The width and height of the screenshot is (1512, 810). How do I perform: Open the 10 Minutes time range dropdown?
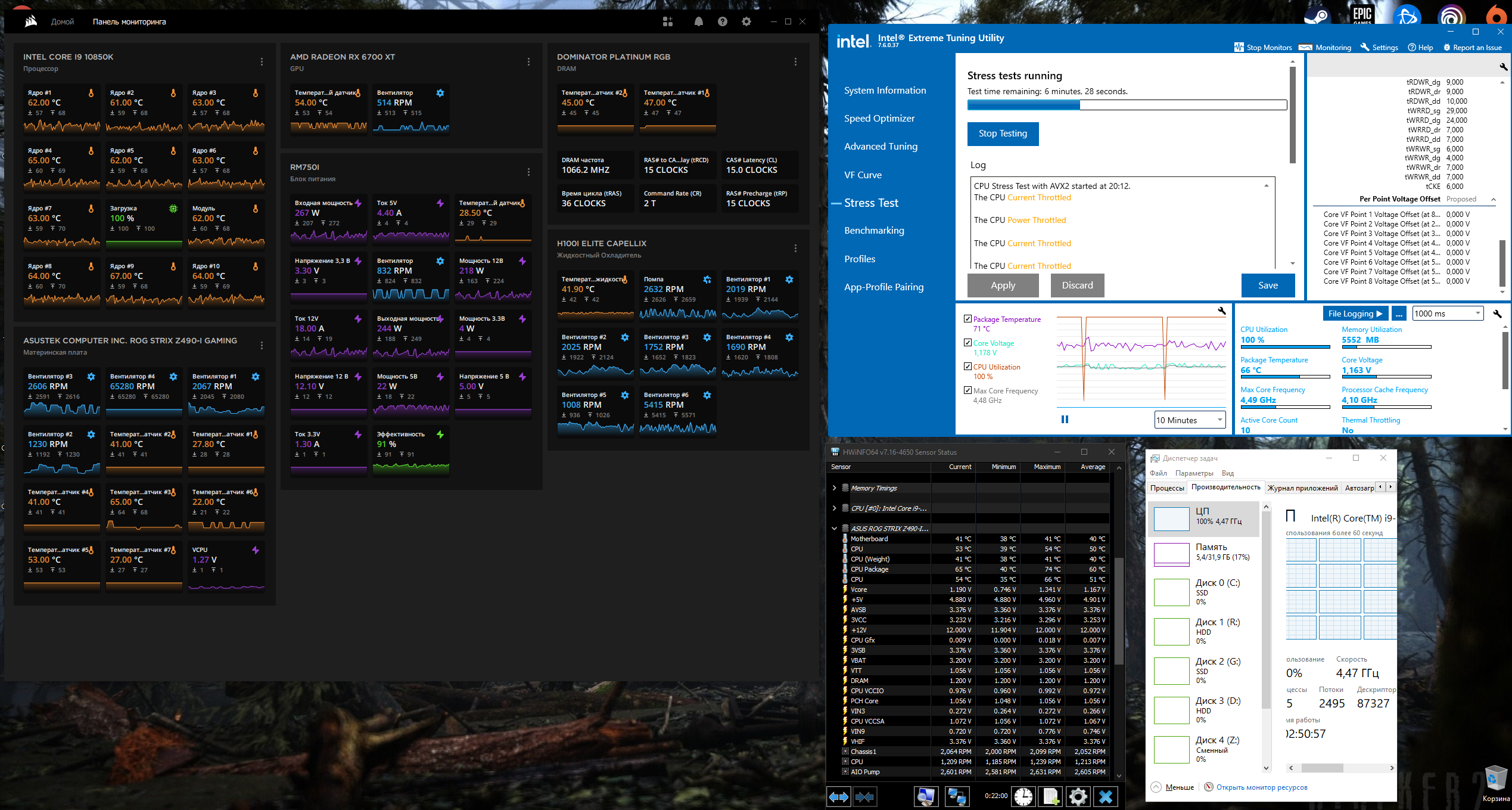click(1189, 420)
